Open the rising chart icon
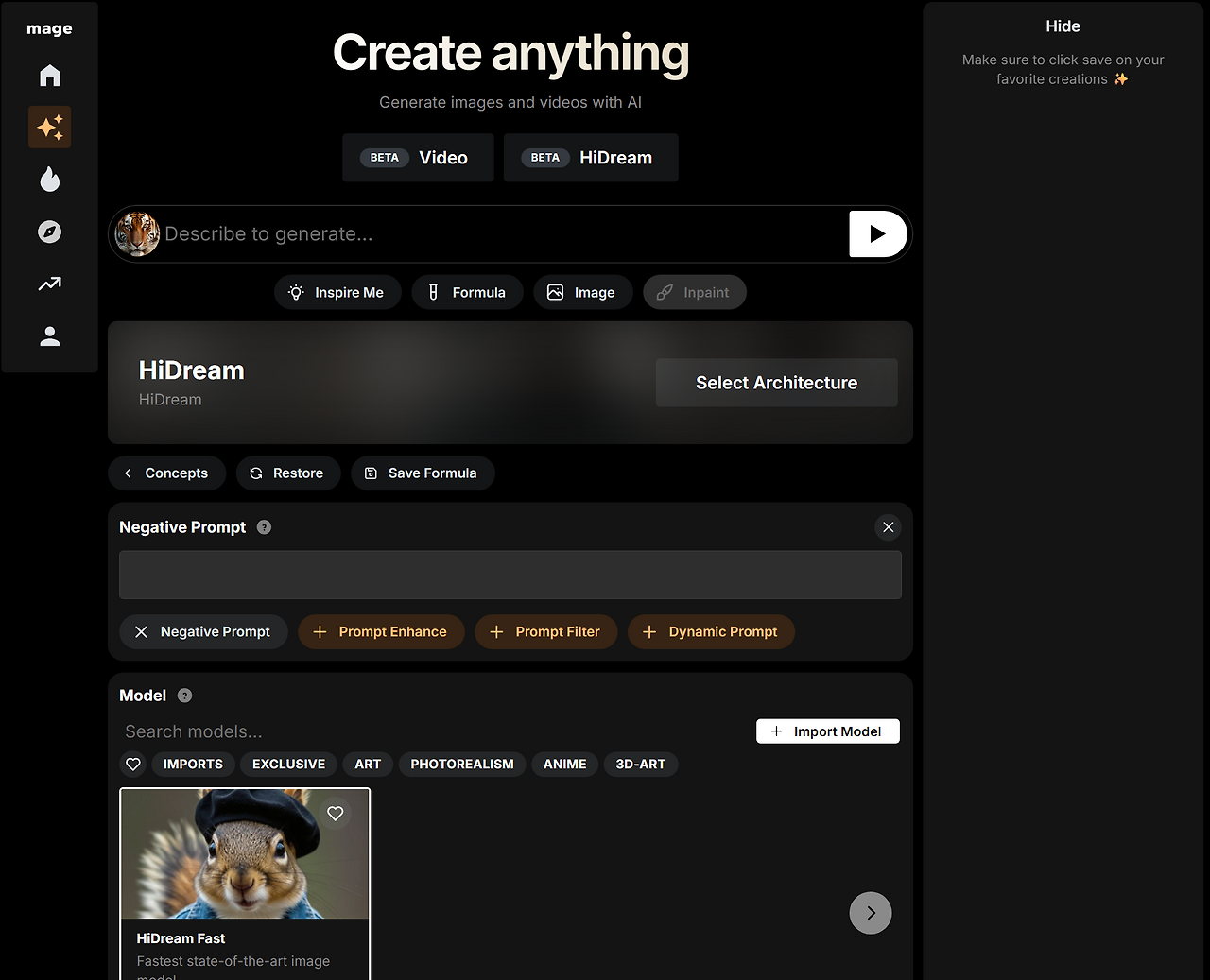Screen dimensions: 1210x980 click(50, 284)
